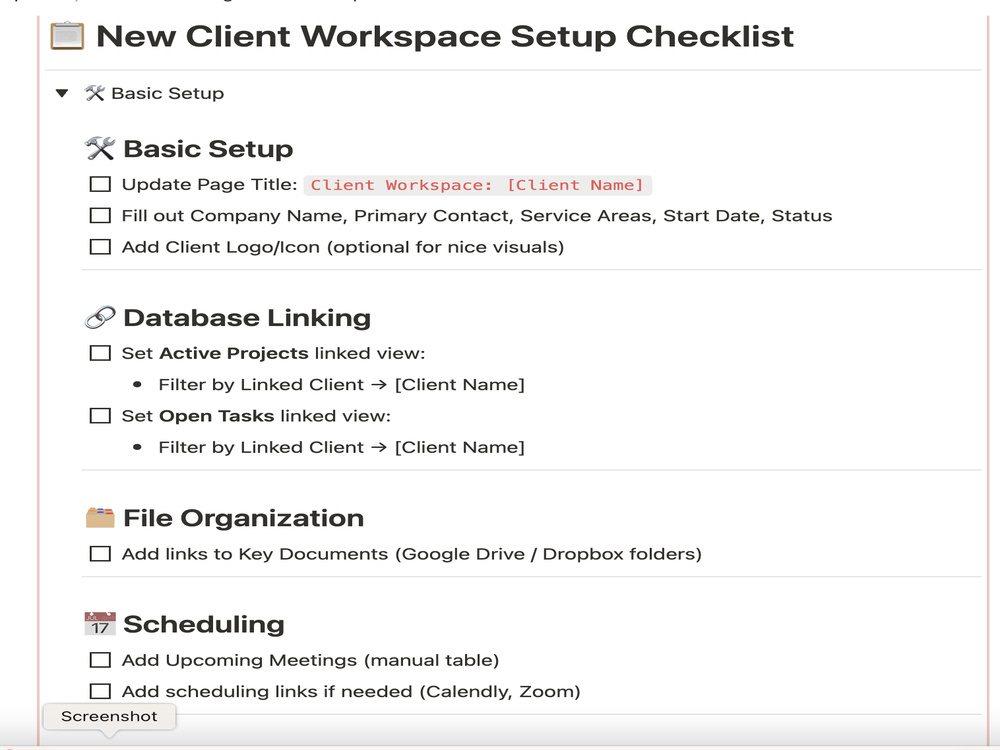Click the Database Linking heading
This screenshot has height=750, width=1000.
pos(247,318)
